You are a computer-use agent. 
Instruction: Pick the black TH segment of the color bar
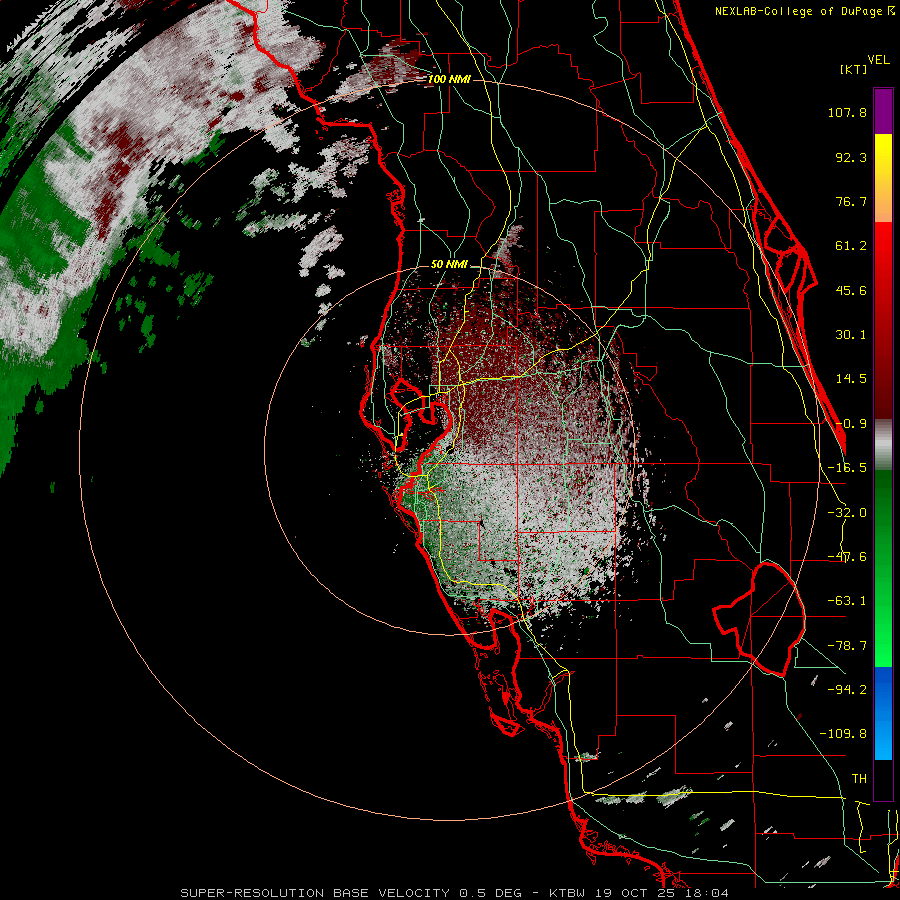883,779
